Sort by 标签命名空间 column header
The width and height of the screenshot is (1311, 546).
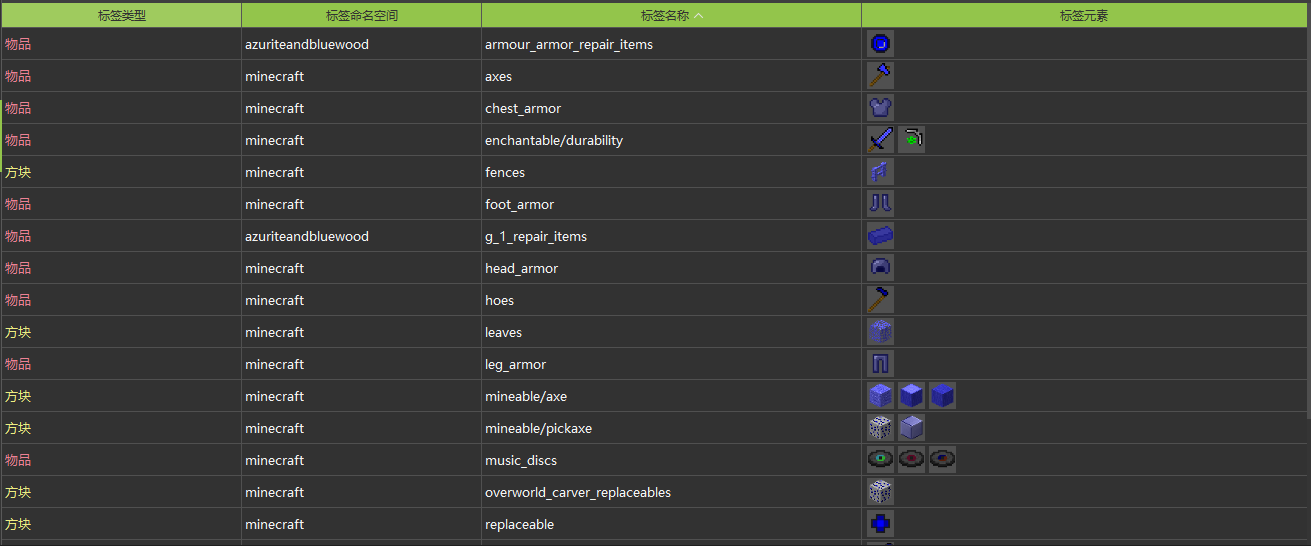(x=361, y=15)
